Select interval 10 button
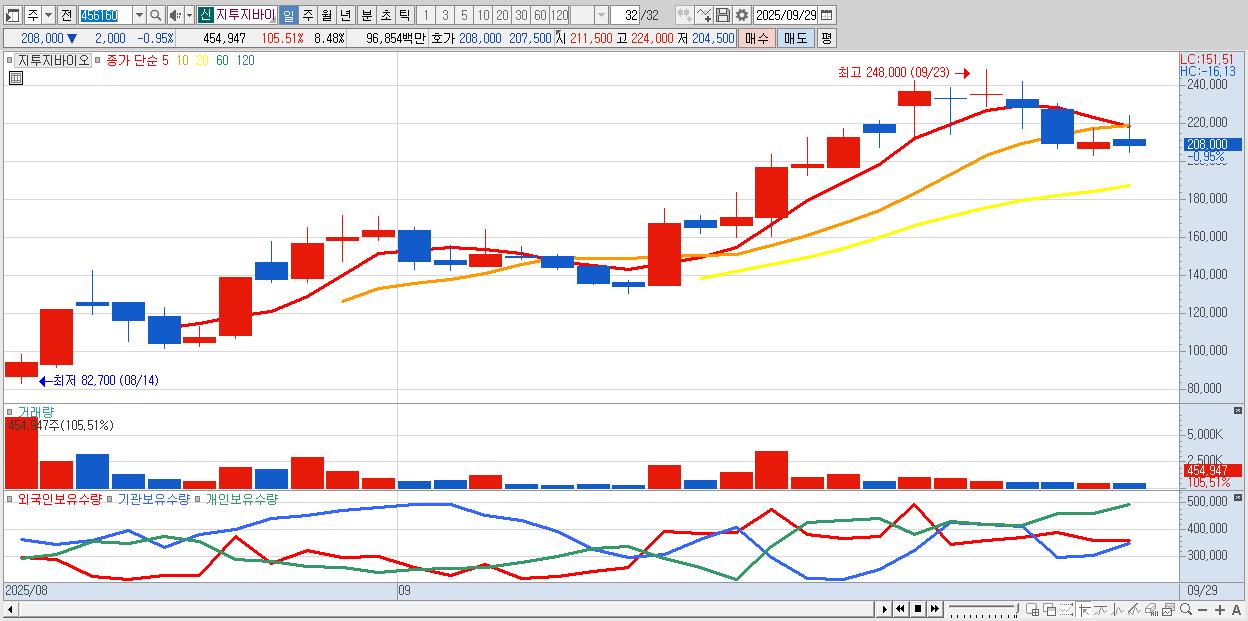1248x621 pixels. click(x=483, y=15)
